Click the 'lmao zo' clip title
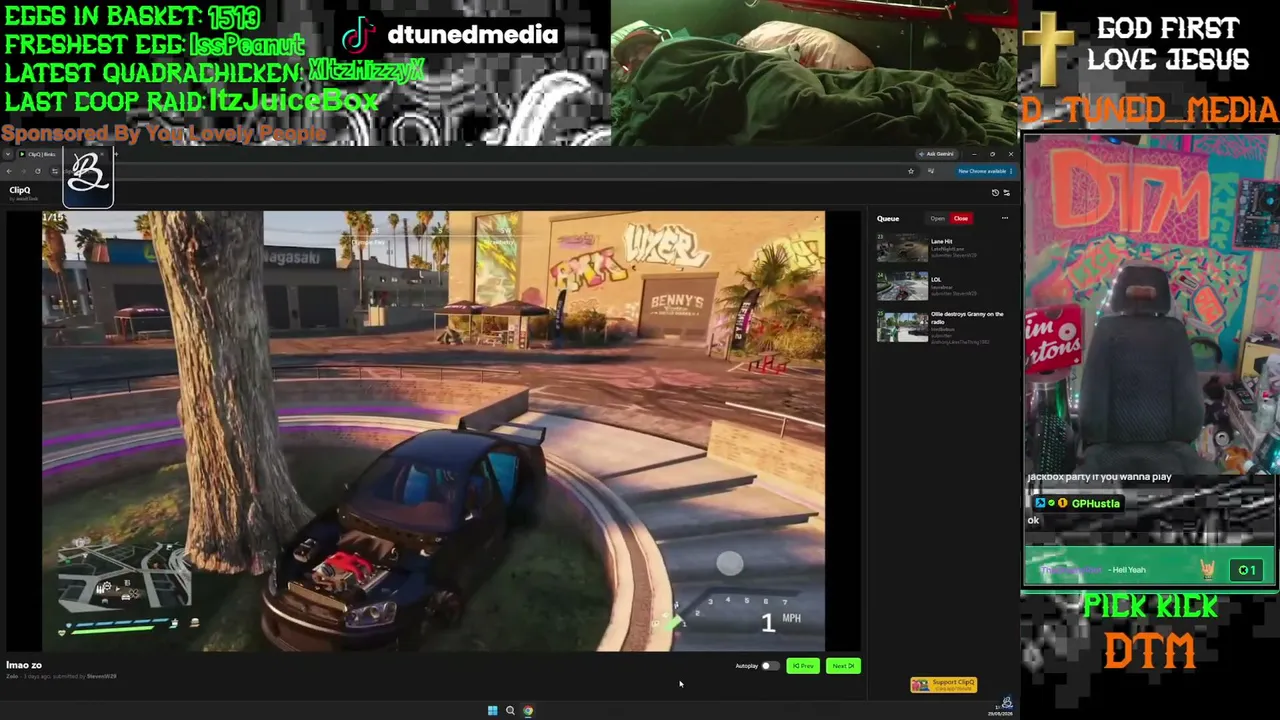The width and height of the screenshot is (1280, 720). pyautogui.click(x=24, y=665)
